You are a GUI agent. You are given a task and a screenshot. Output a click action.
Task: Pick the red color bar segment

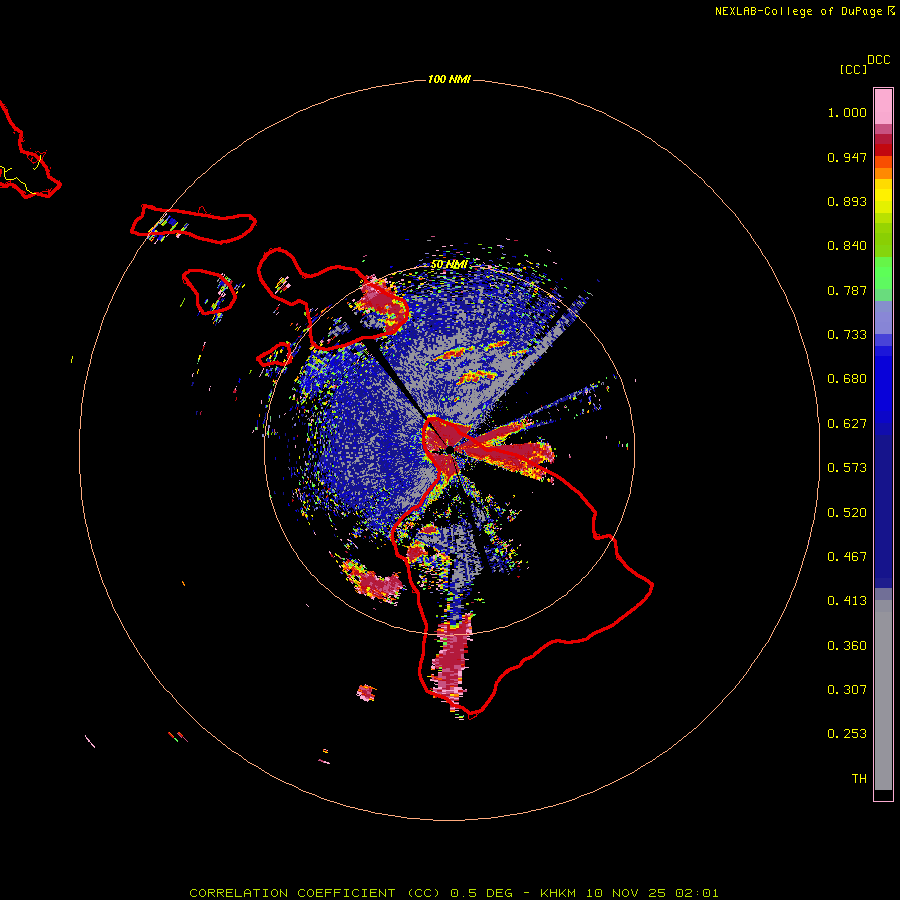point(883,149)
